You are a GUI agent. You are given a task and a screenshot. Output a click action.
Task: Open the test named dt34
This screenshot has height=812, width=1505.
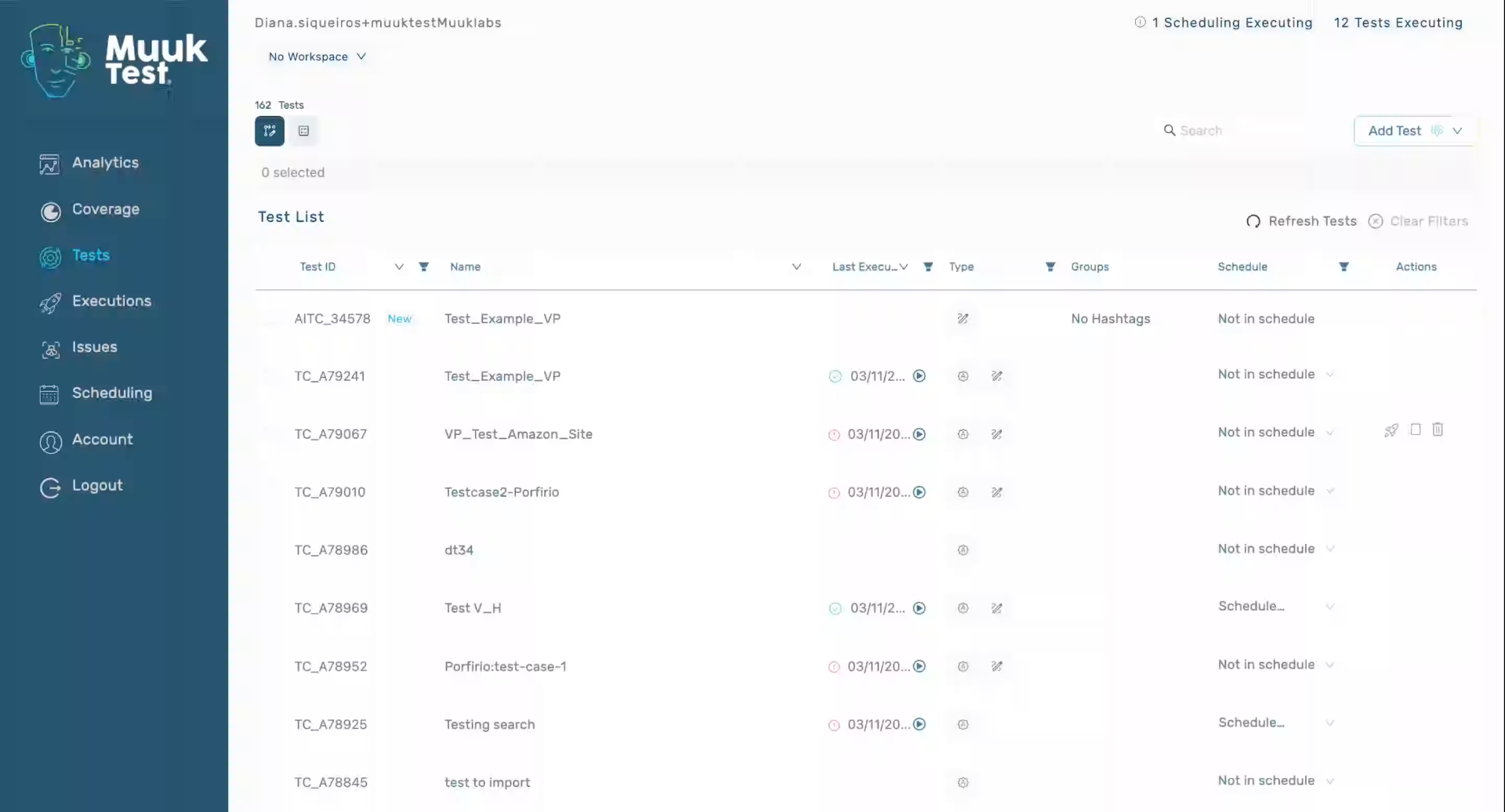pyautogui.click(x=459, y=550)
